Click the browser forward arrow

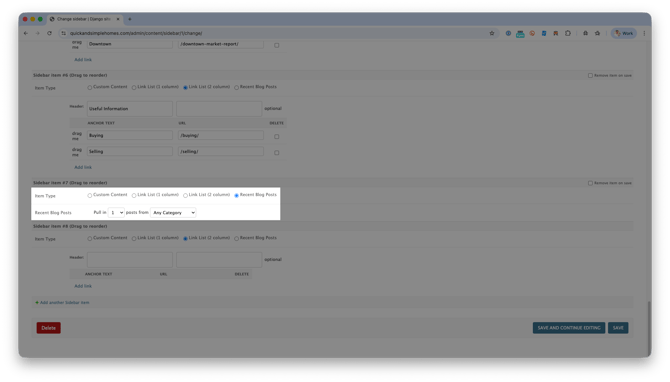tap(38, 33)
